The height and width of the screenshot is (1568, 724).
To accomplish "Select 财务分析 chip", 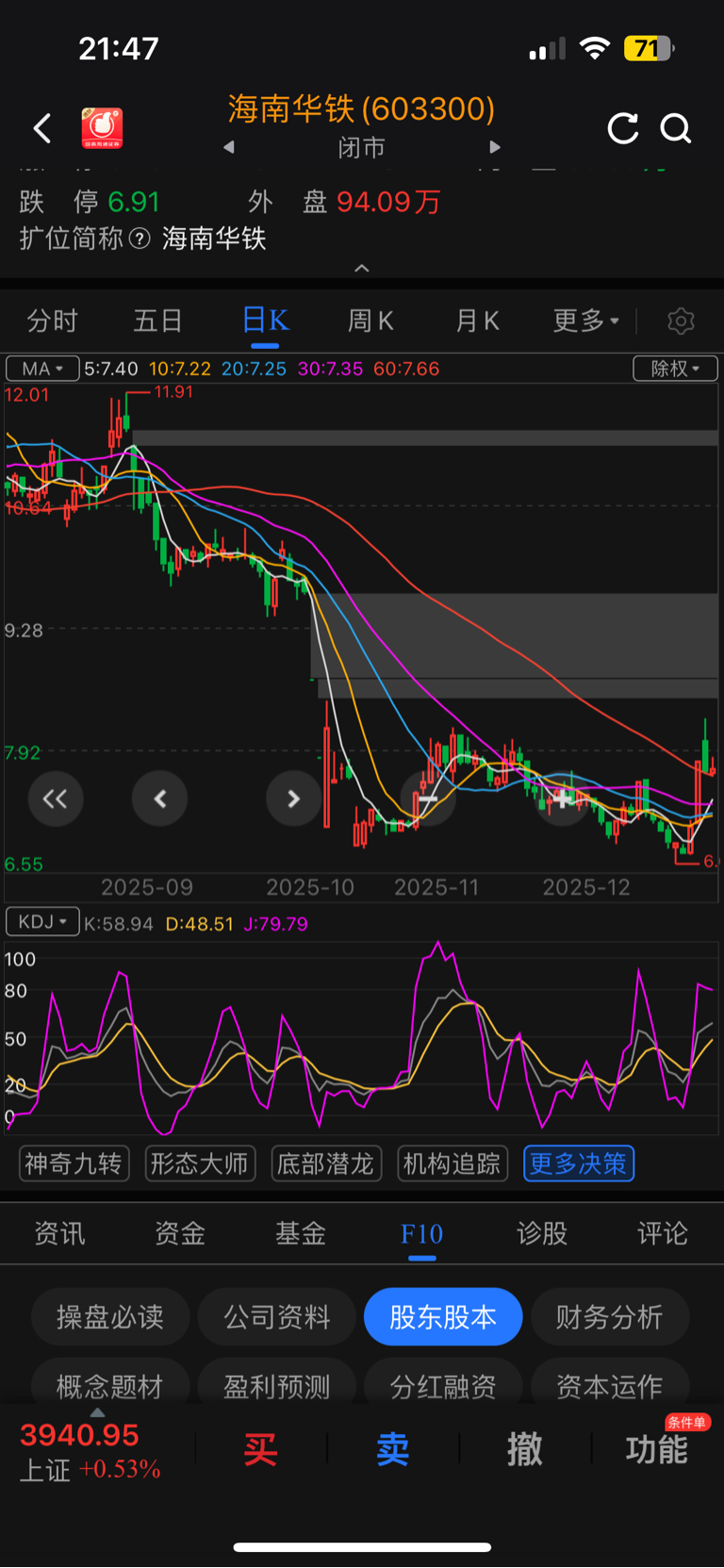I will (610, 1317).
